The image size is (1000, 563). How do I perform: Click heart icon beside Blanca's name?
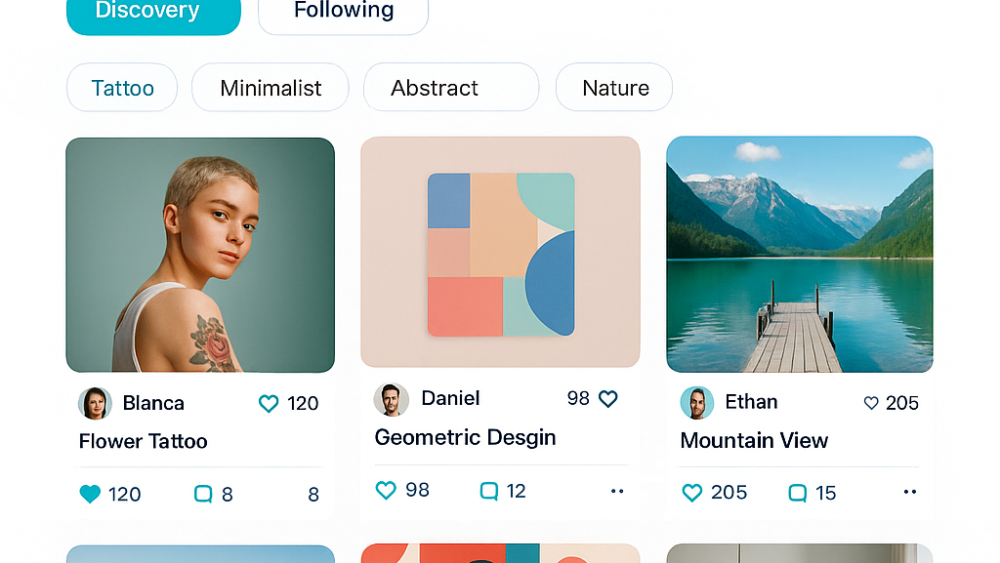pos(269,404)
